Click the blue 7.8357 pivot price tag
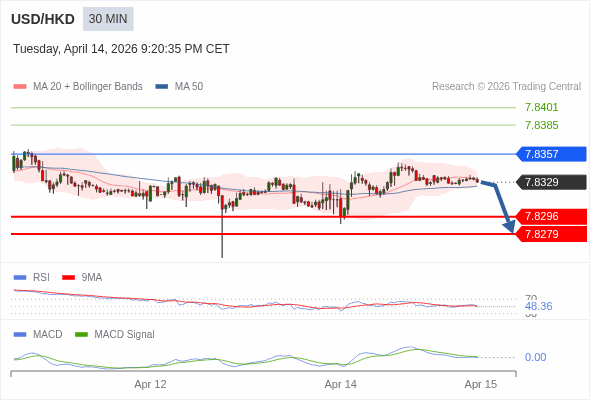This screenshot has width=590, height=400. [x=551, y=154]
